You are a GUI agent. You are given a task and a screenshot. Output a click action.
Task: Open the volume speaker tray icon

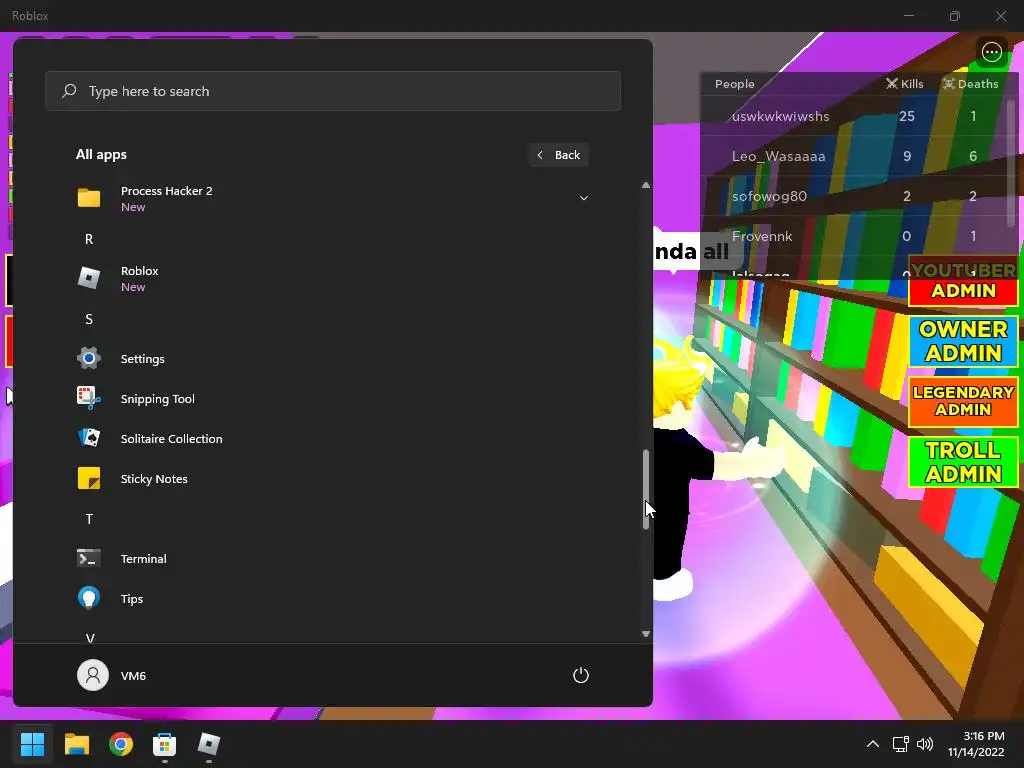925,744
